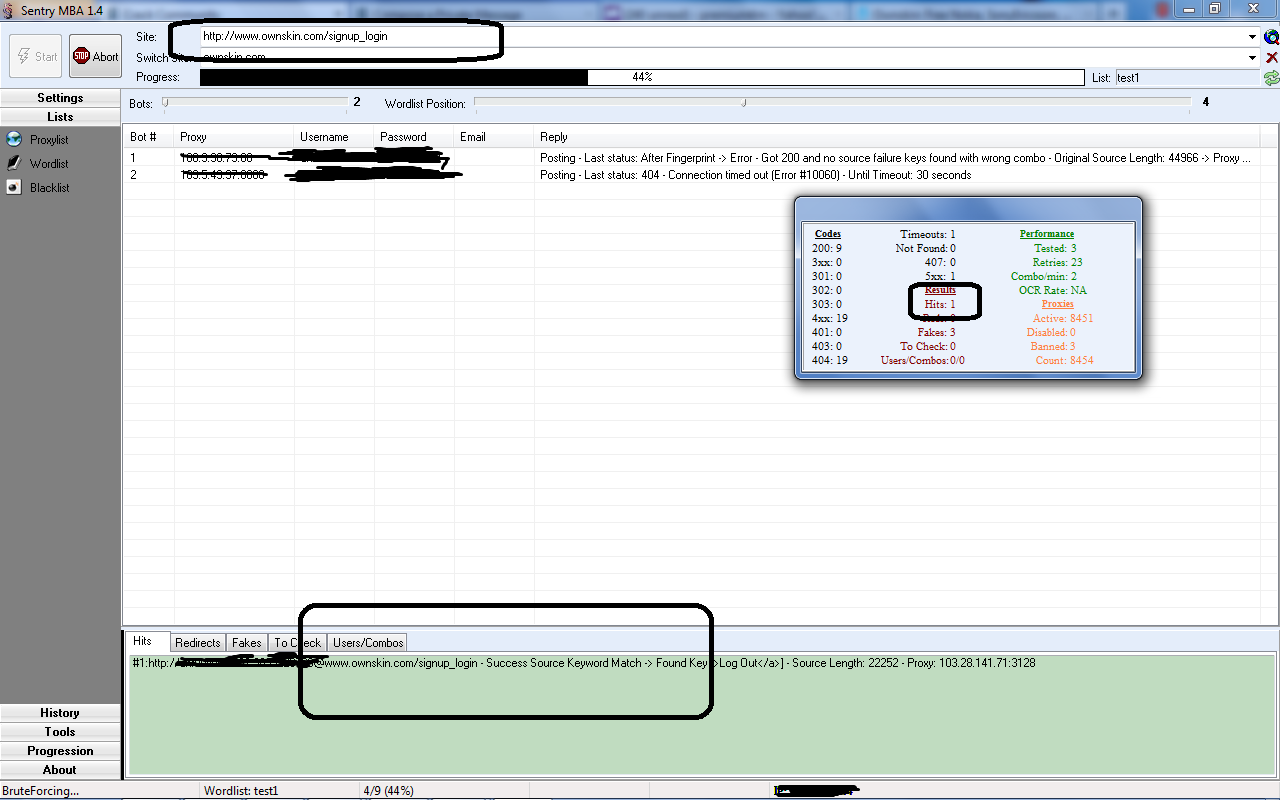Click the Sentry MBA title bar icon

pyautogui.click(x=10, y=9)
